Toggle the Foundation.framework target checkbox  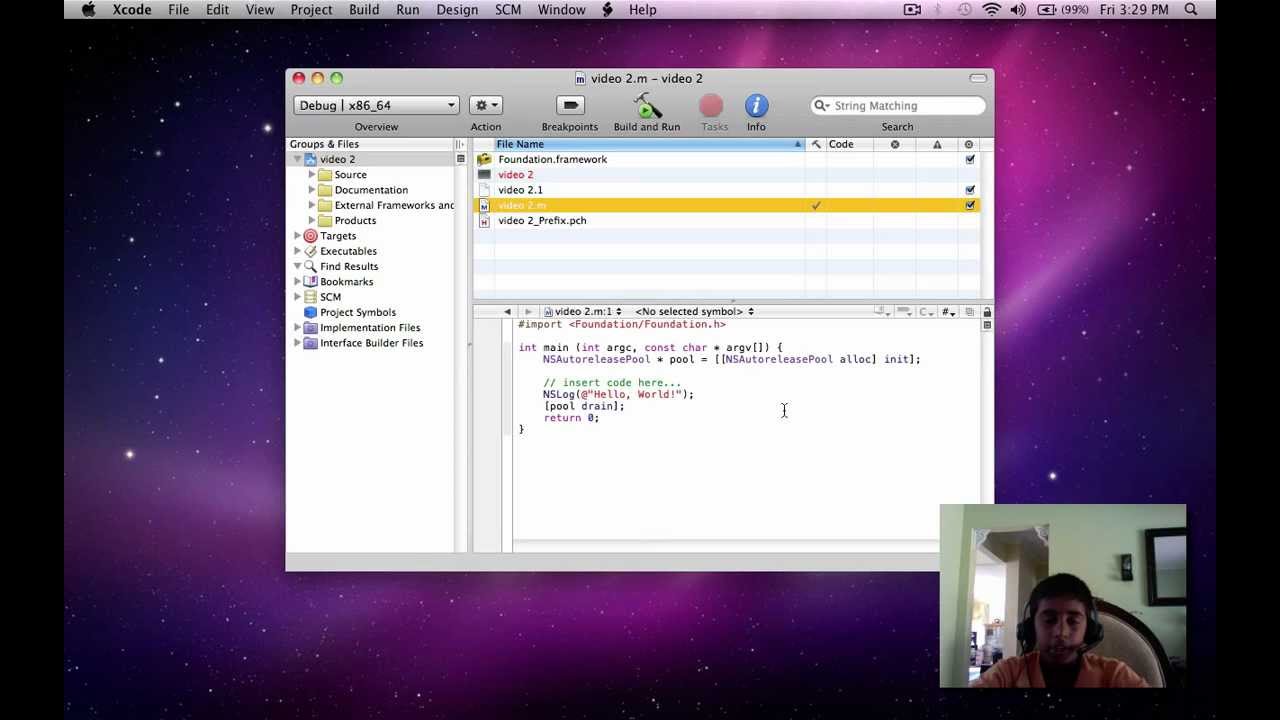969,159
